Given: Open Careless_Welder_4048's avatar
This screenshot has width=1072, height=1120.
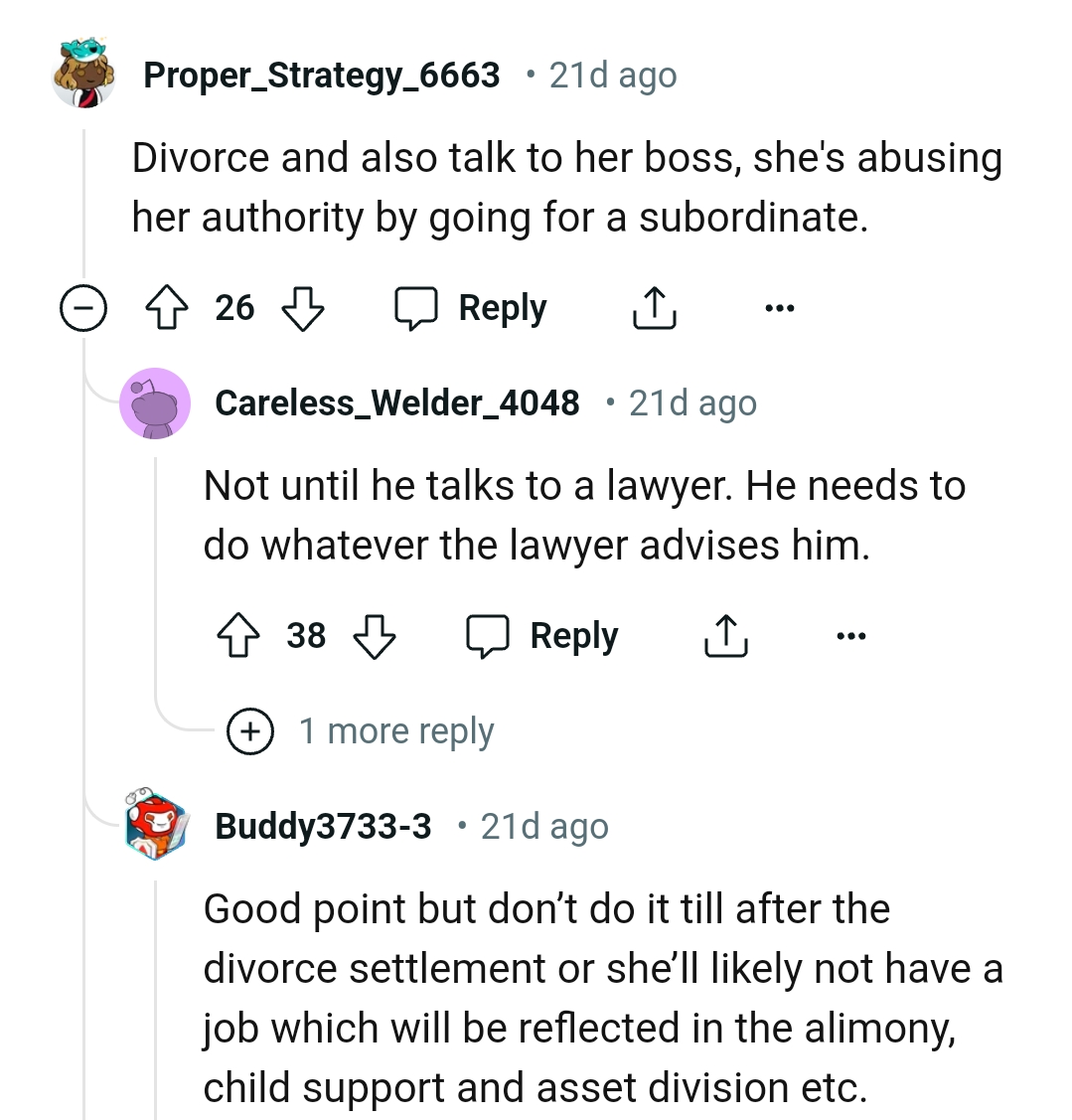Looking at the screenshot, I should [156, 402].
